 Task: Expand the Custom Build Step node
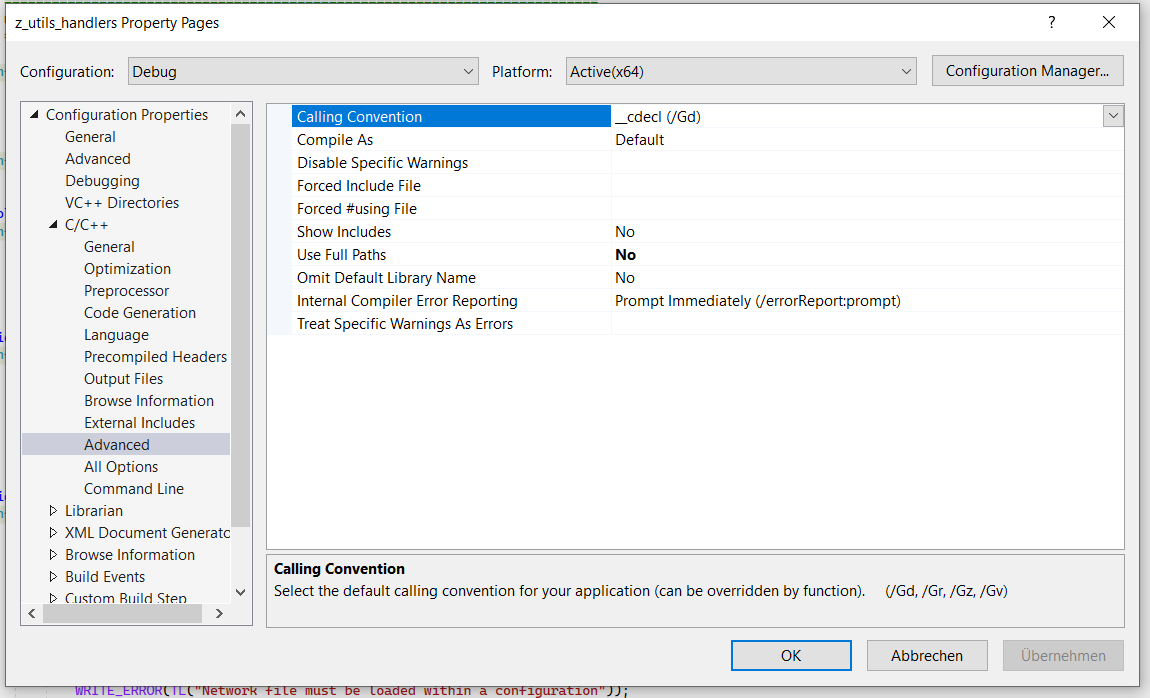(55, 598)
